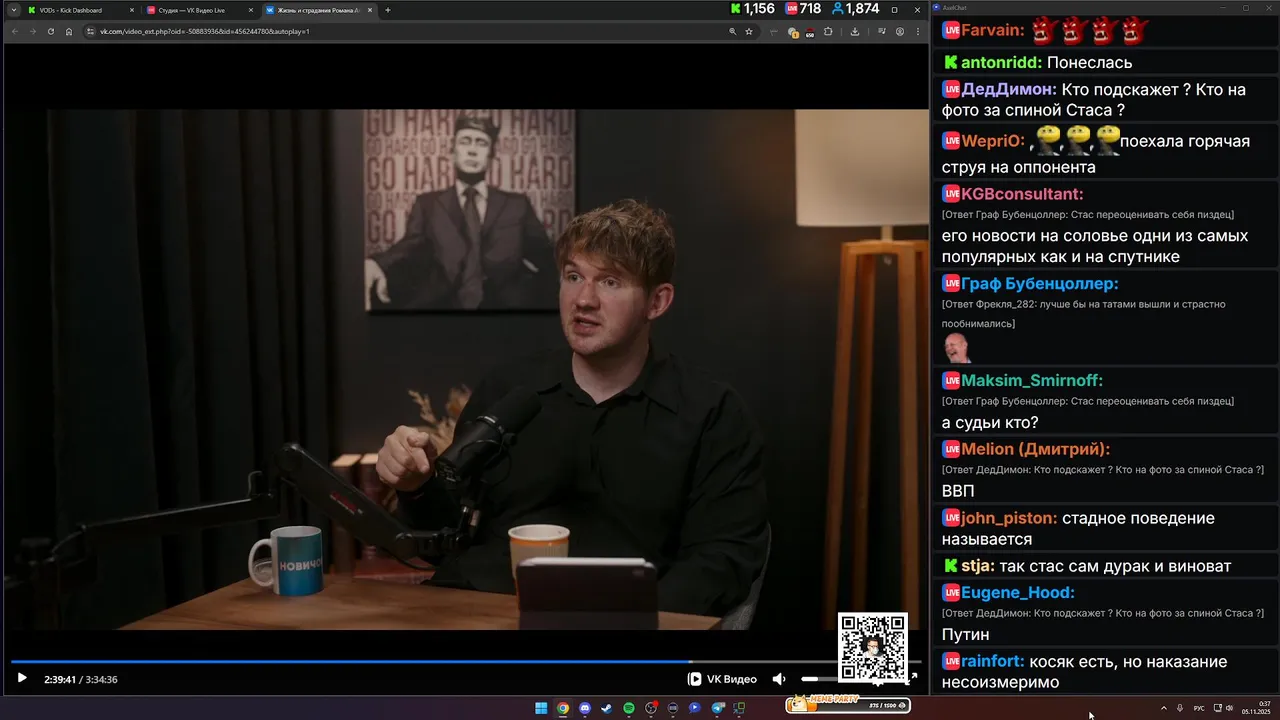
Task: Mute the video with the speaker icon
Action: (x=779, y=679)
